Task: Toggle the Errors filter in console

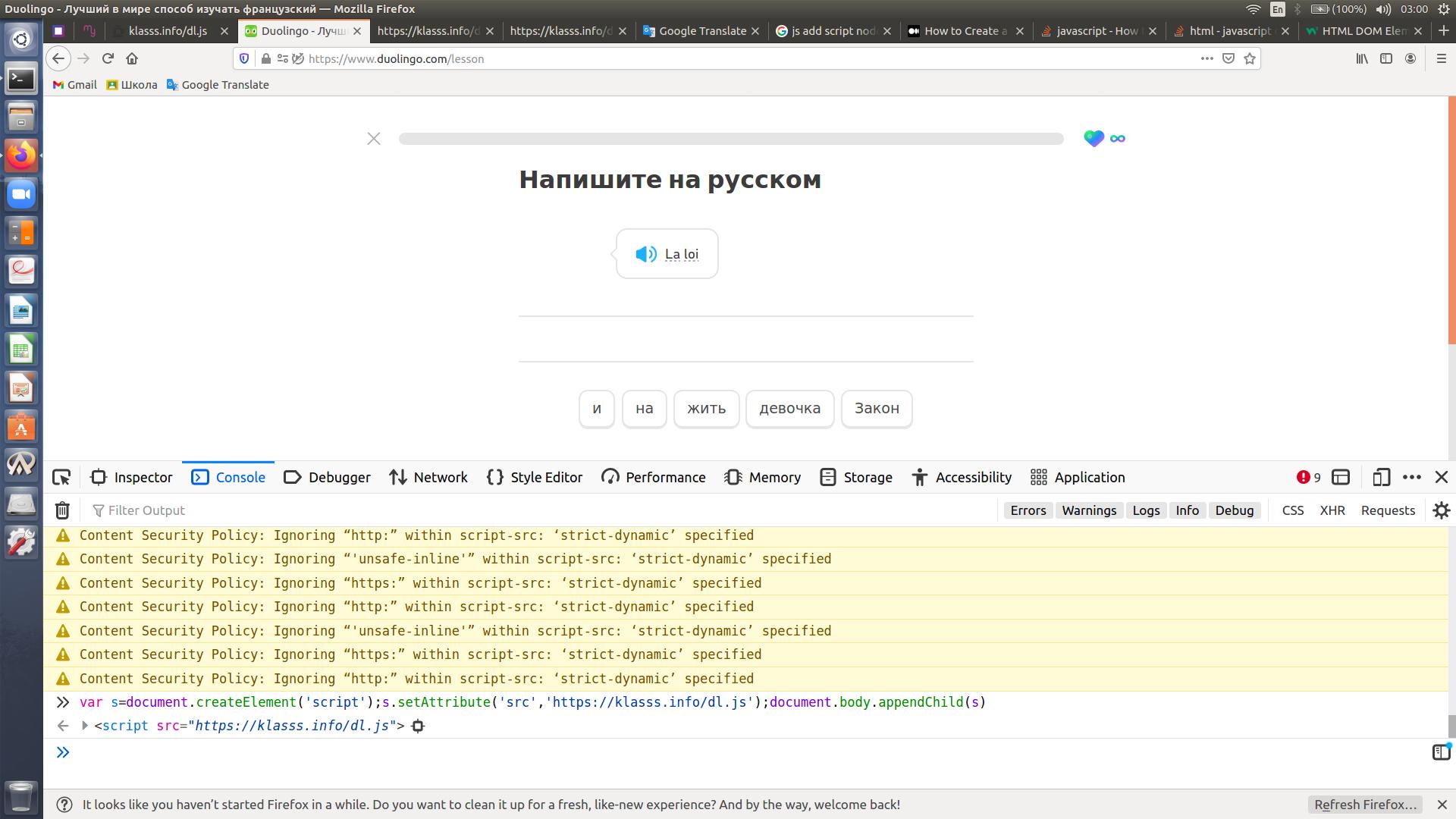Action: pos(1028,510)
